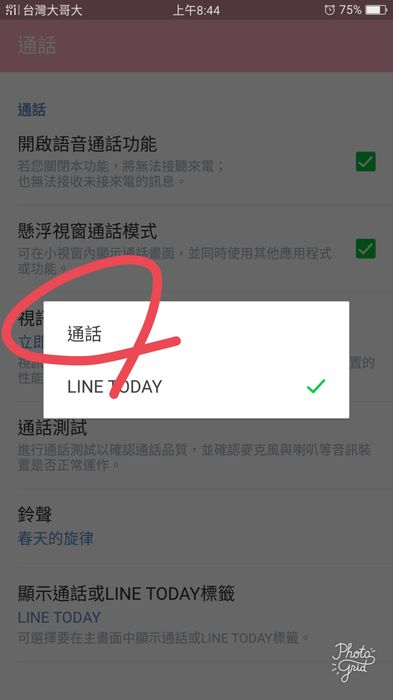Toggle the 懸浮視窗通話模式 checkbox
The image size is (393, 700).
pos(365,249)
